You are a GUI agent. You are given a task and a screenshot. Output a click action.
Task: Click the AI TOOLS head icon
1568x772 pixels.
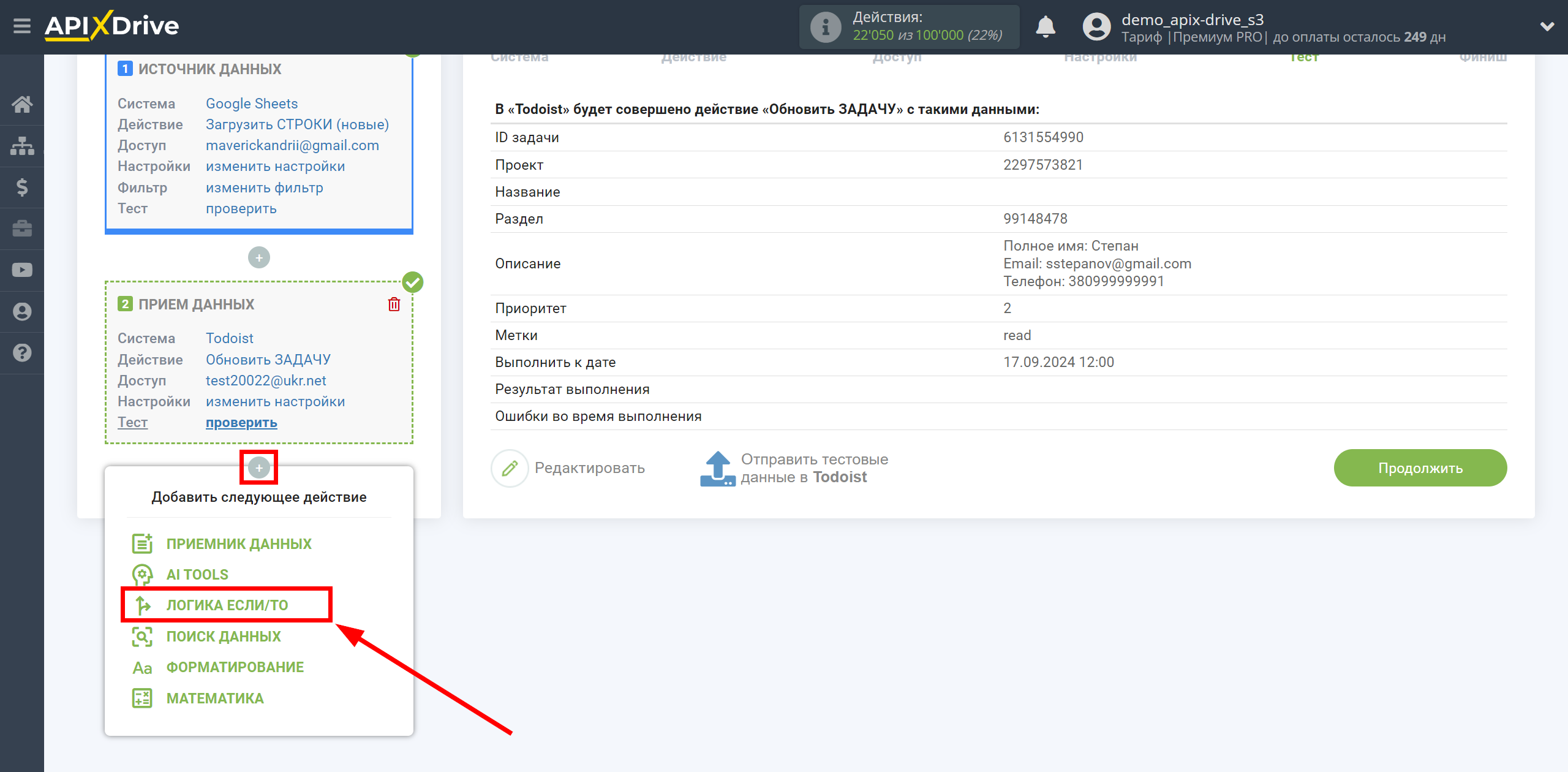coord(142,575)
